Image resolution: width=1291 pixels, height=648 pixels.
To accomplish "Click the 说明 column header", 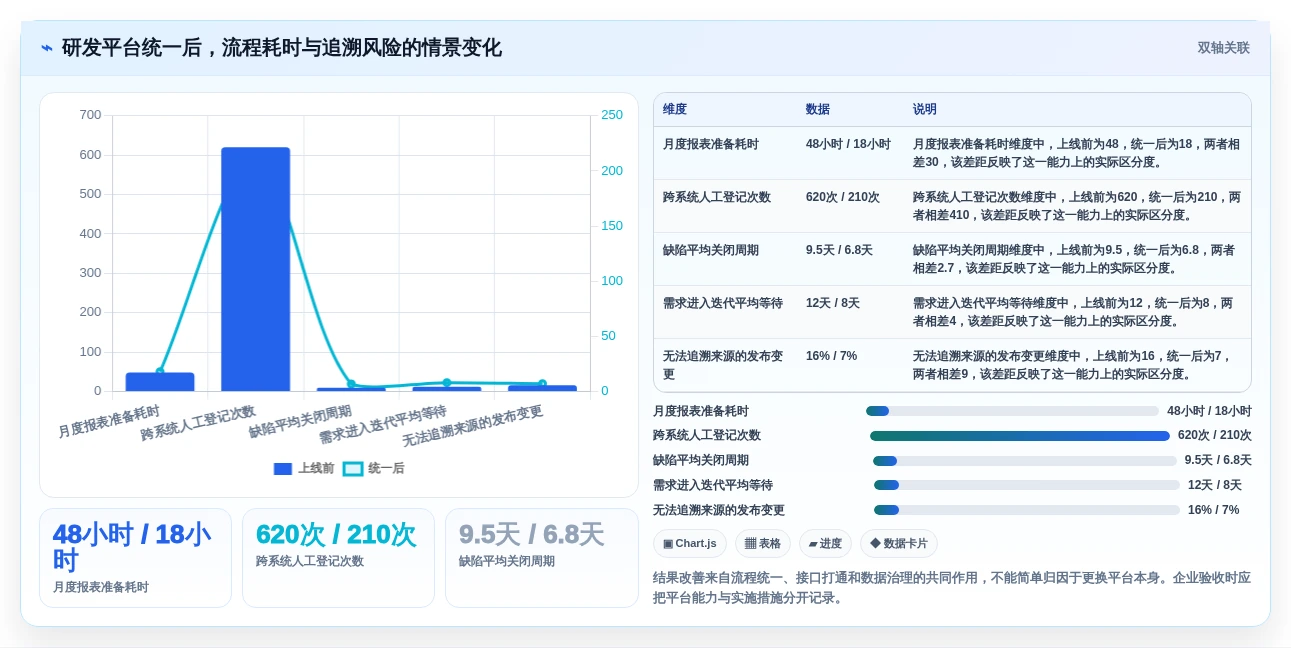I will pos(925,109).
